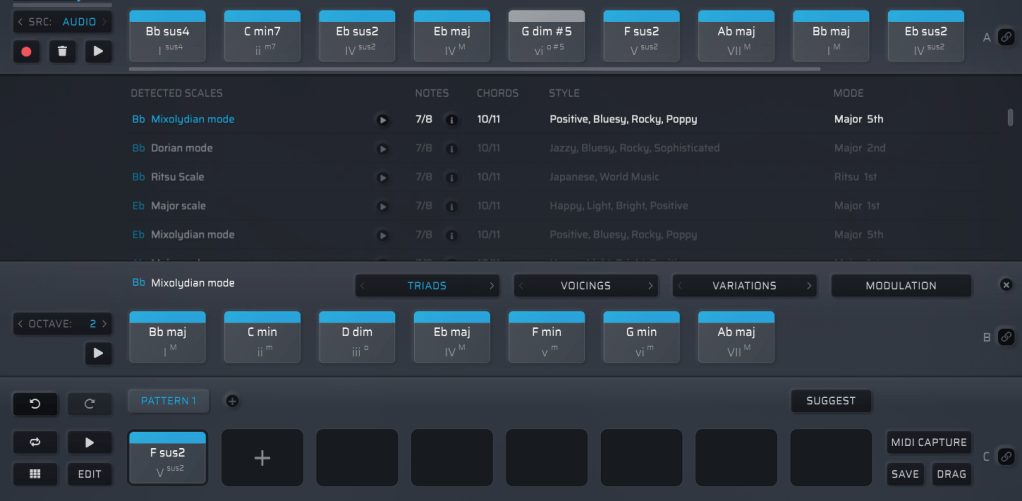Click the MIDI Capture button
1022x501 pixels.
pyautogui.click(x=928, y=442)
